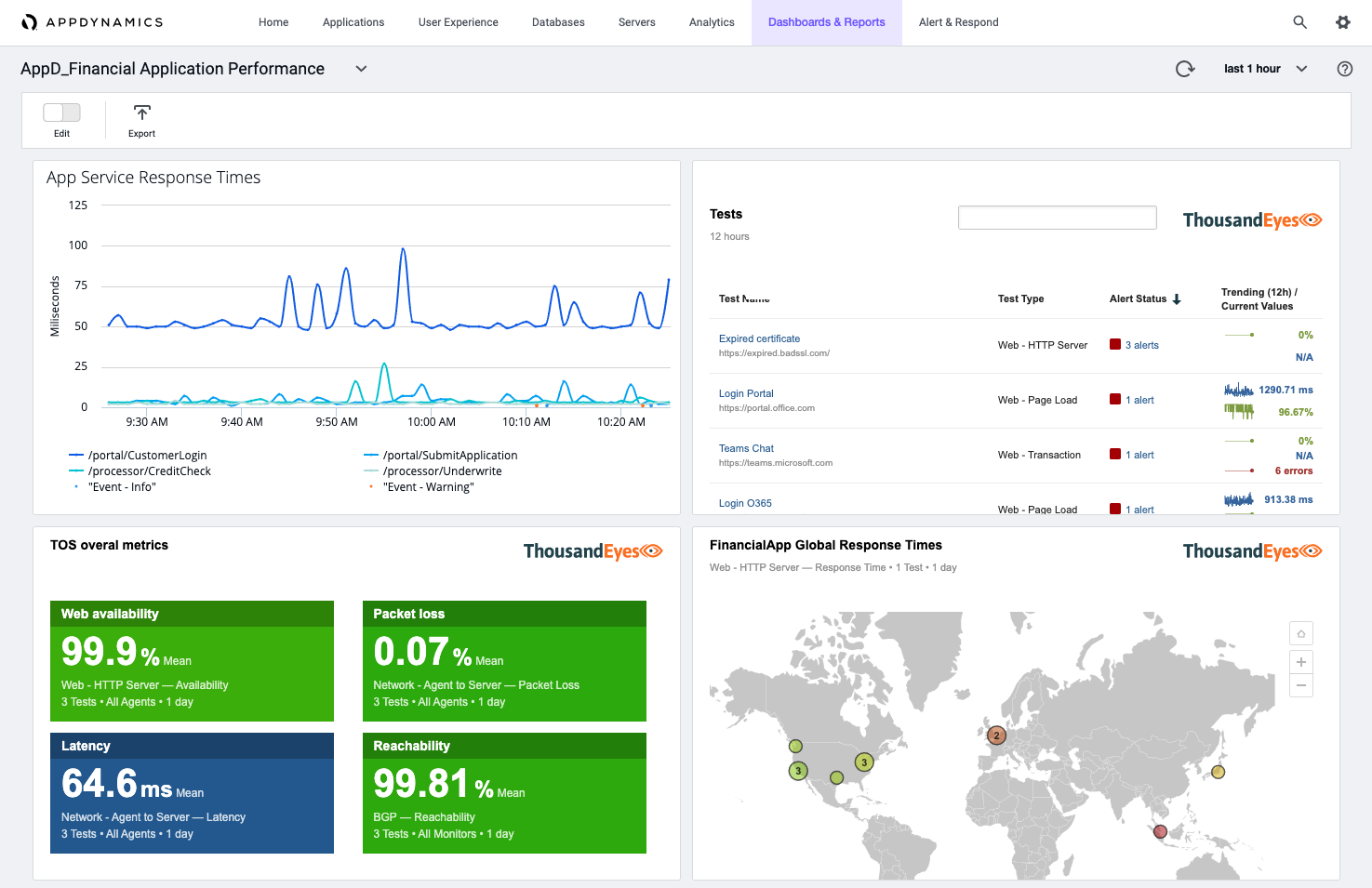The image size is (1372, 888).
Task: Open Login Portal 1 alert link
Action: [1139, 400]
